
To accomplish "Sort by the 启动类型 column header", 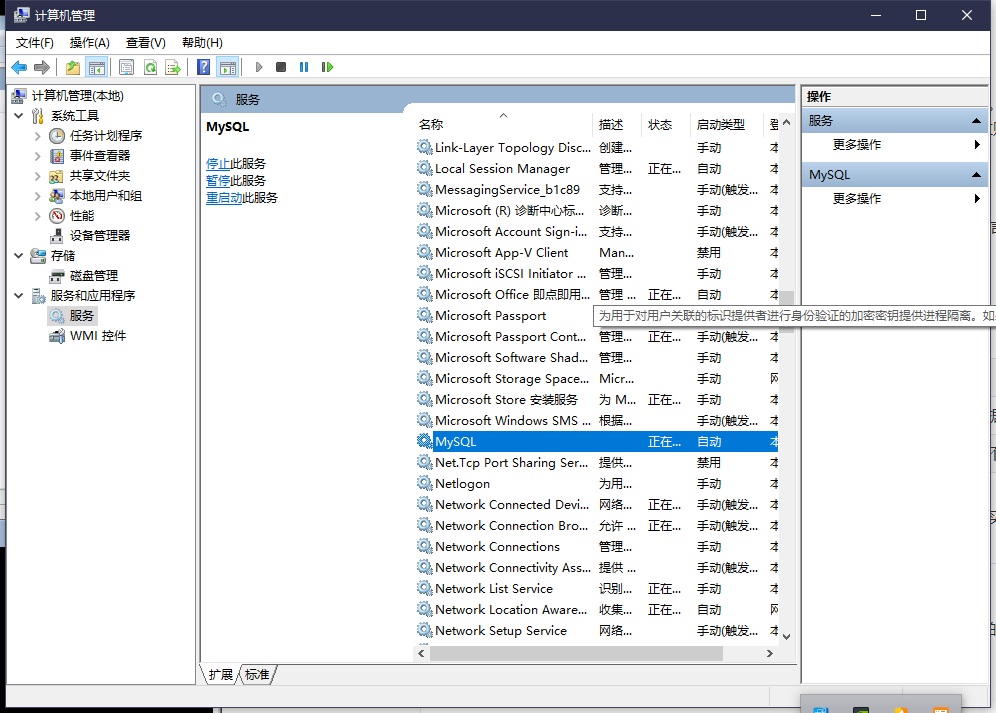I will point(727,125).
